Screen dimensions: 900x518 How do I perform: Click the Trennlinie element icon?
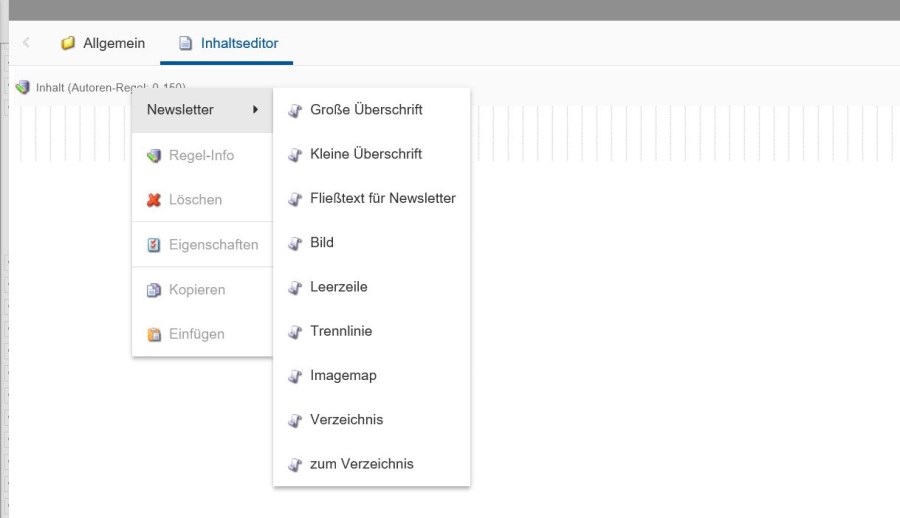tap(295, 331)
